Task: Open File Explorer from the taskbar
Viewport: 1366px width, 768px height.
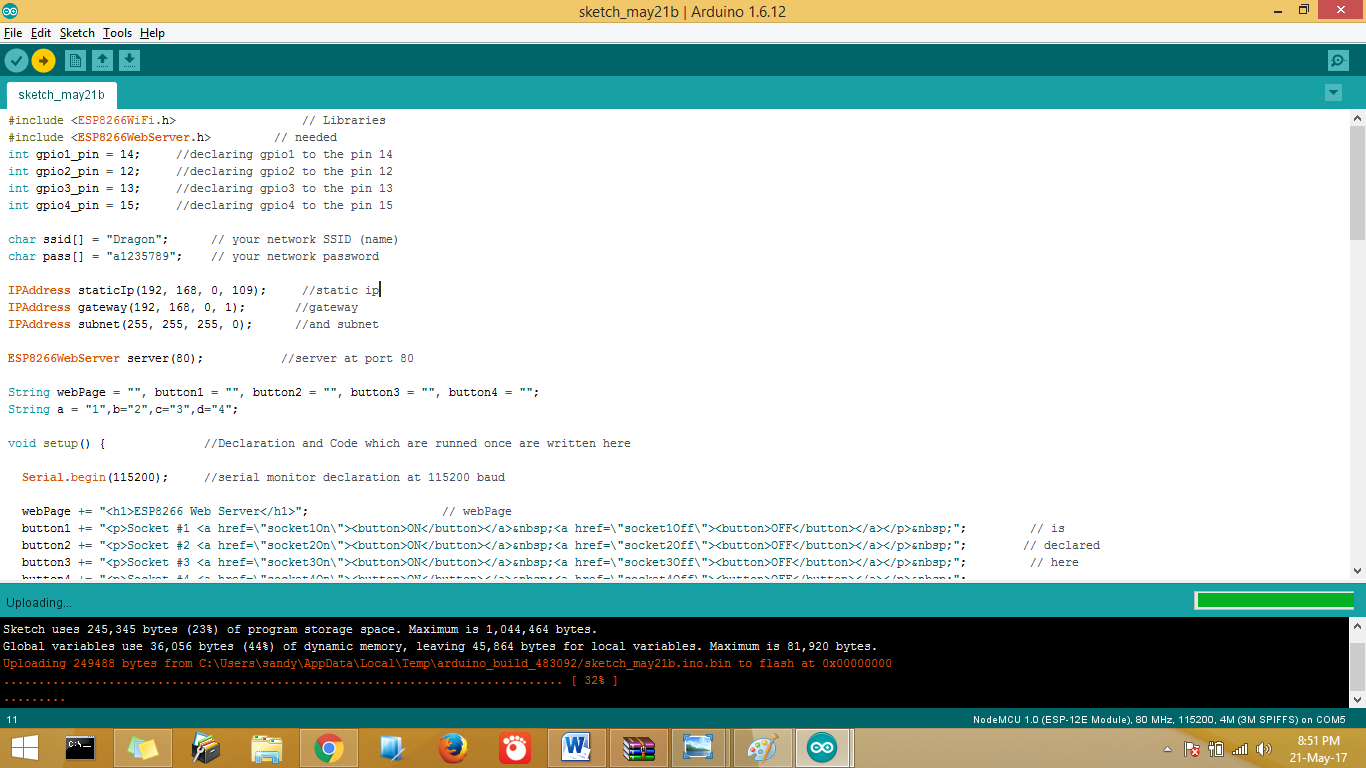Action: [267, 748]
